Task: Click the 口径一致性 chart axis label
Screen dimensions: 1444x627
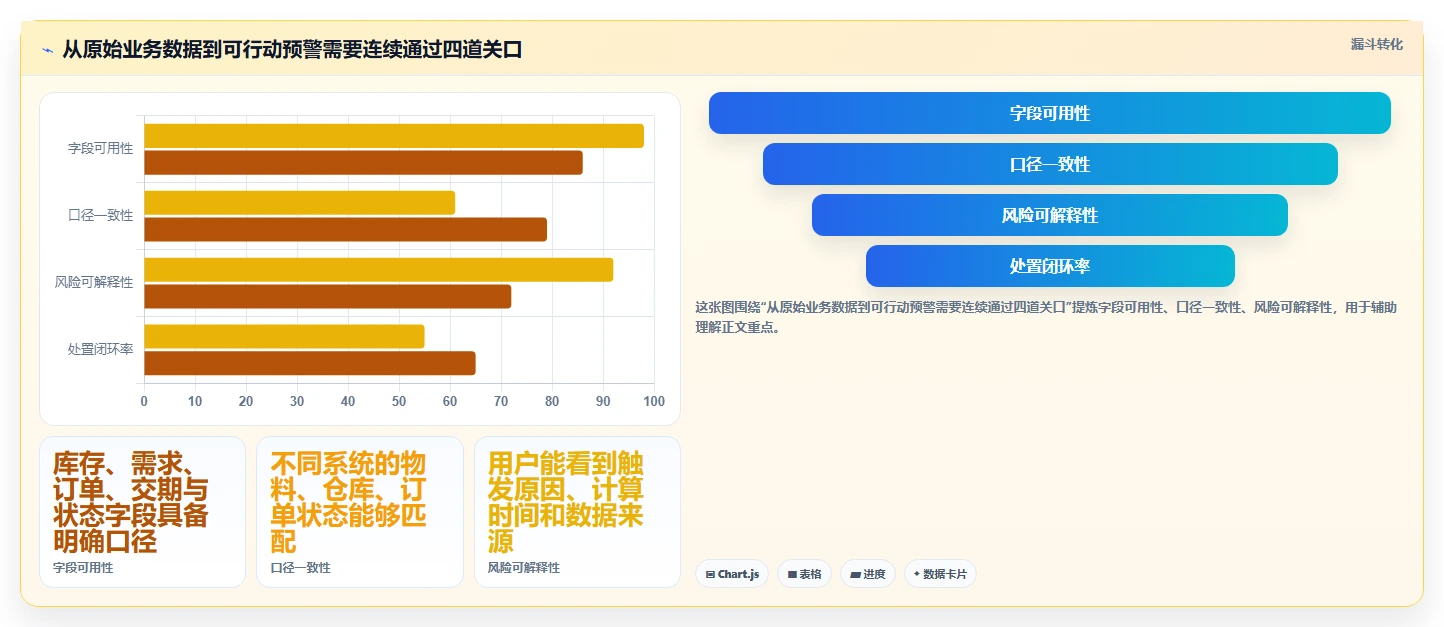Action: click(100, 215)
